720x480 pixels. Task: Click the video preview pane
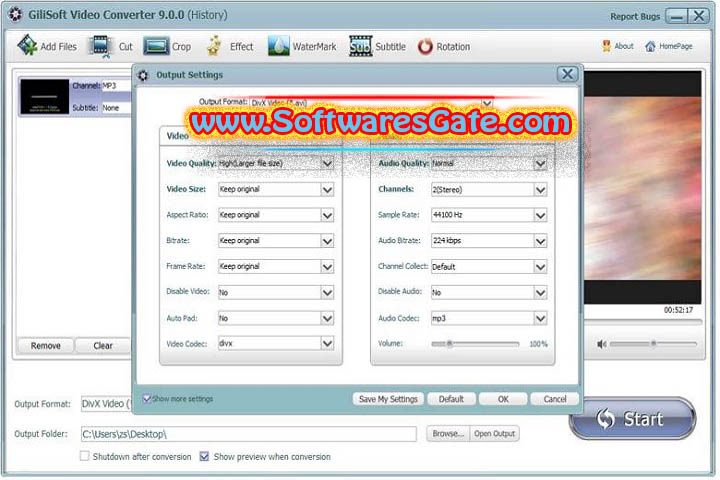[643, 187]
